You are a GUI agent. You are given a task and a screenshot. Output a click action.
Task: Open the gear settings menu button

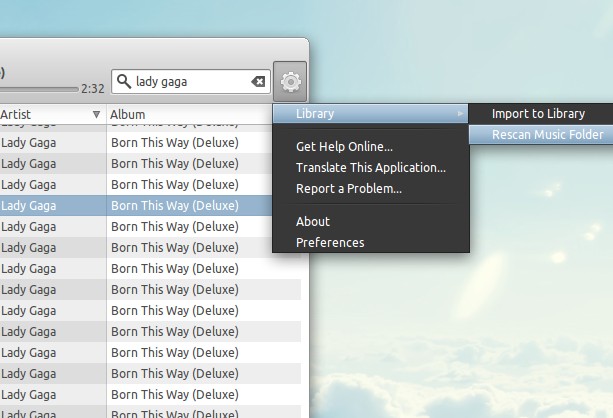tap(290, 82)
